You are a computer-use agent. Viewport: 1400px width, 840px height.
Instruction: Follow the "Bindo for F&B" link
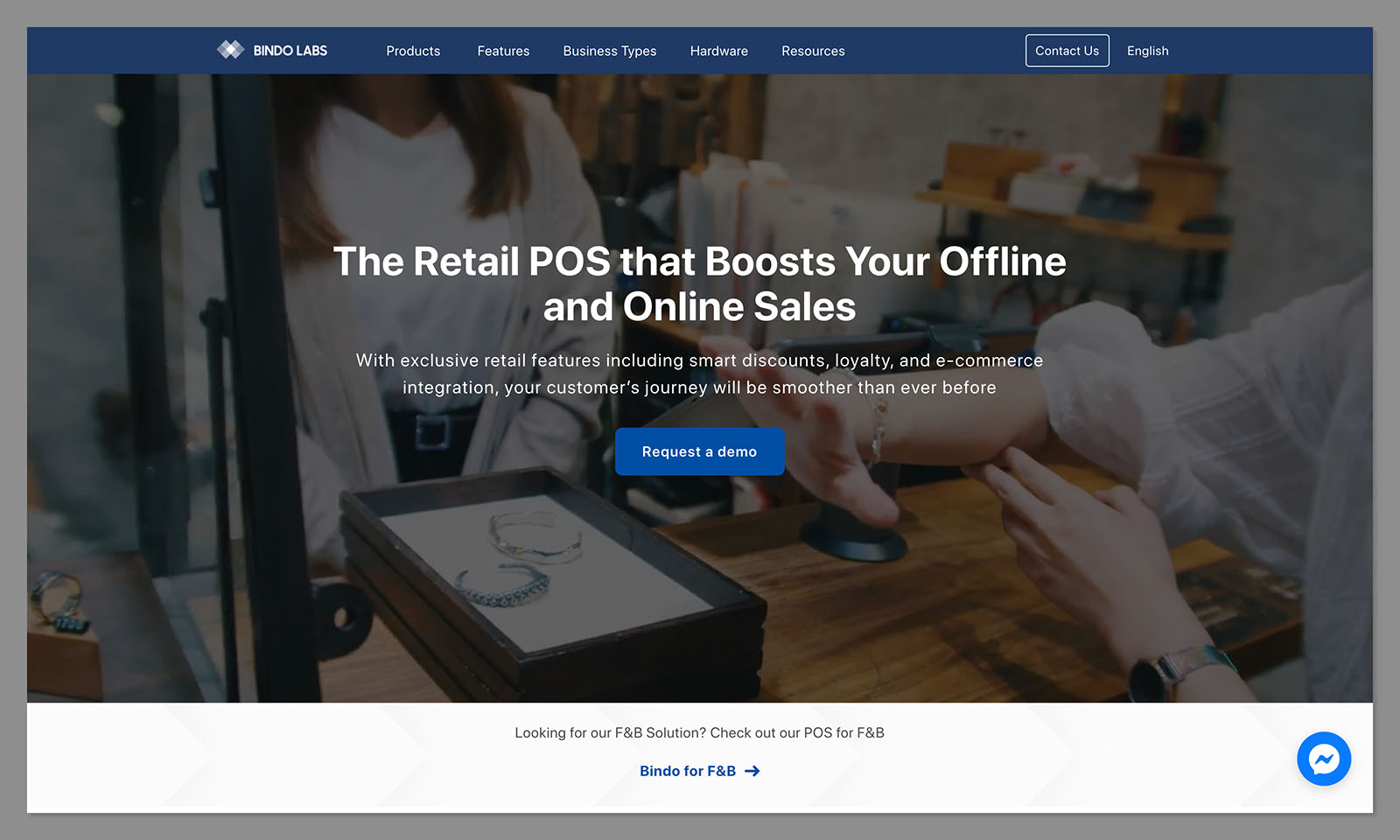(x=688, y=771)
